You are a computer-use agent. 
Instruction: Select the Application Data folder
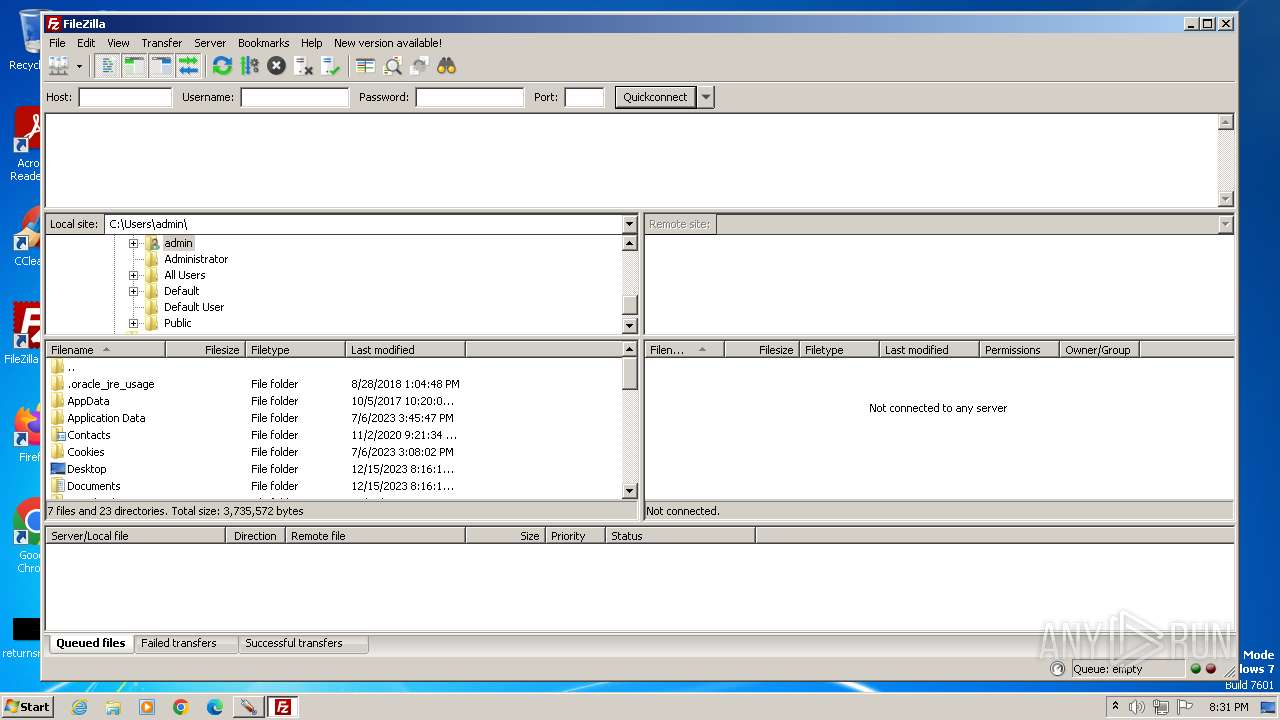coord(334,418)
